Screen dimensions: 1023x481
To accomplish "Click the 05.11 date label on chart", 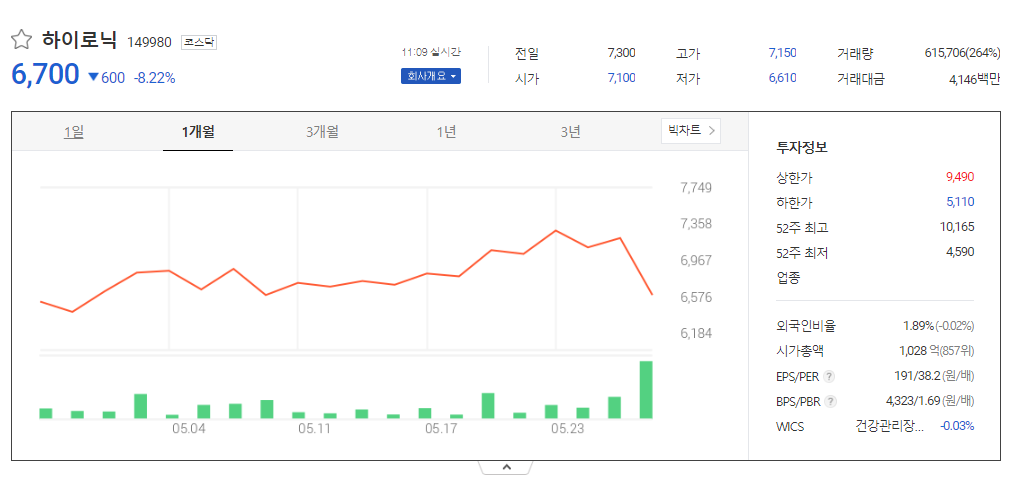I will 315,429.
